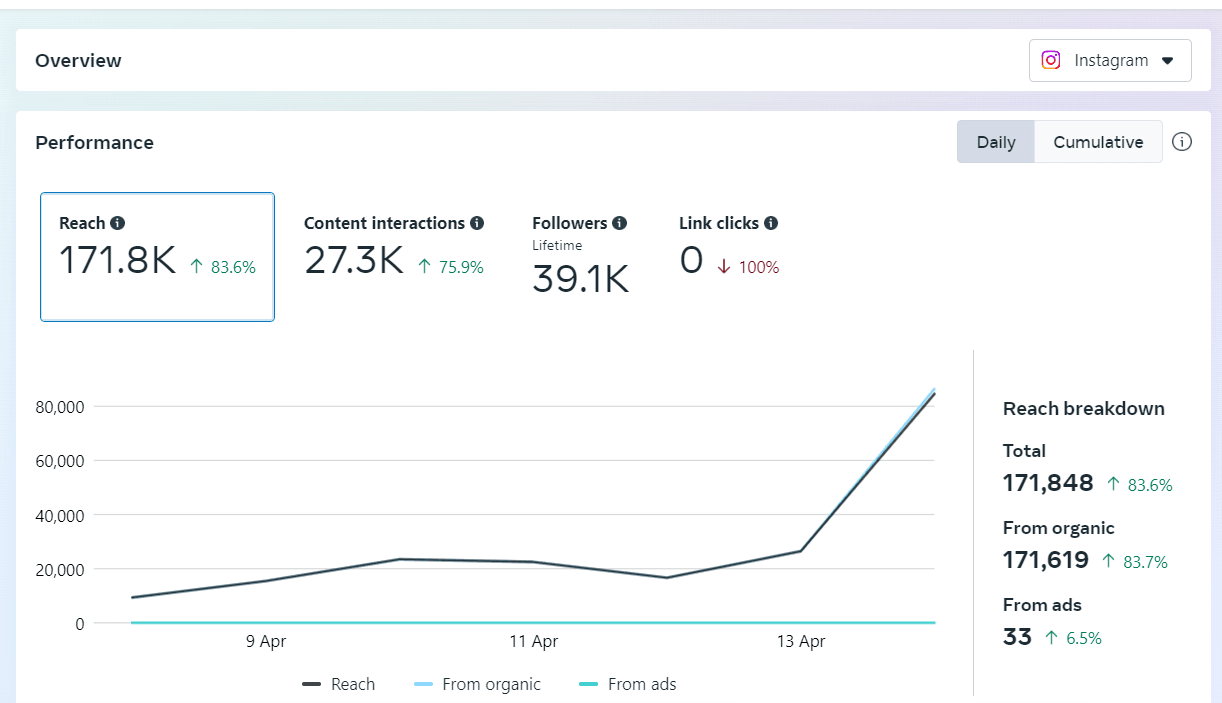The image size is (1222, 703).
Task: Select the Reach metric card
Action: [x=157, y=257]
